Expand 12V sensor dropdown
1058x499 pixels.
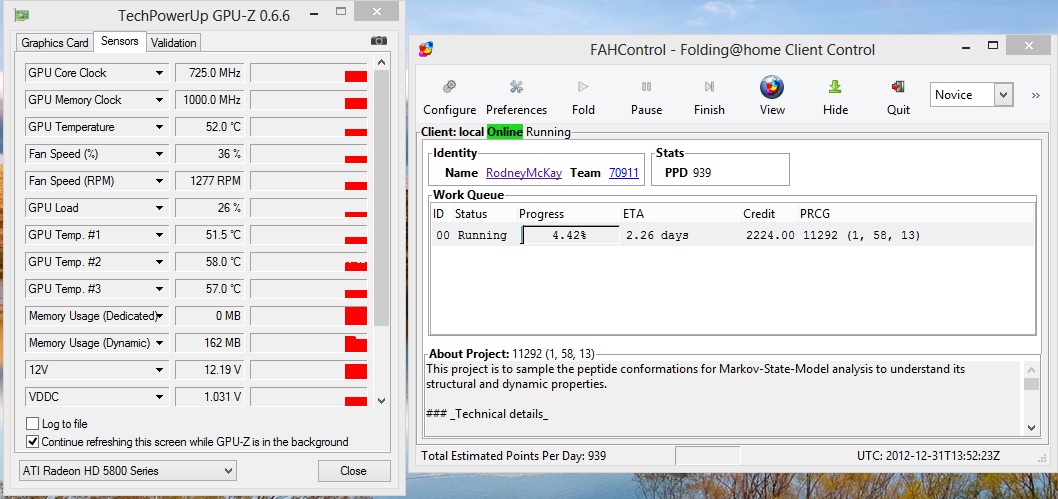[159, 370]
